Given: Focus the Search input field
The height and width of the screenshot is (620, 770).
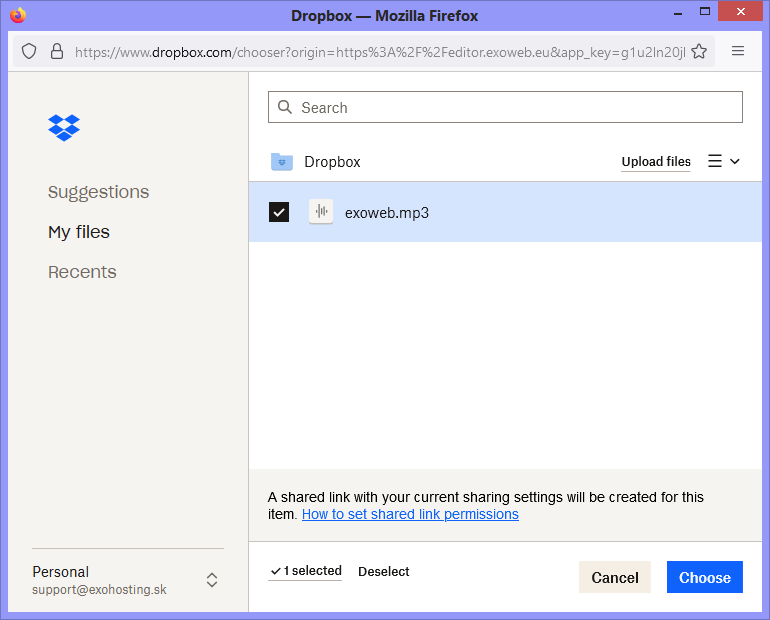Looking at the screenshot, I should coord(505,107).
